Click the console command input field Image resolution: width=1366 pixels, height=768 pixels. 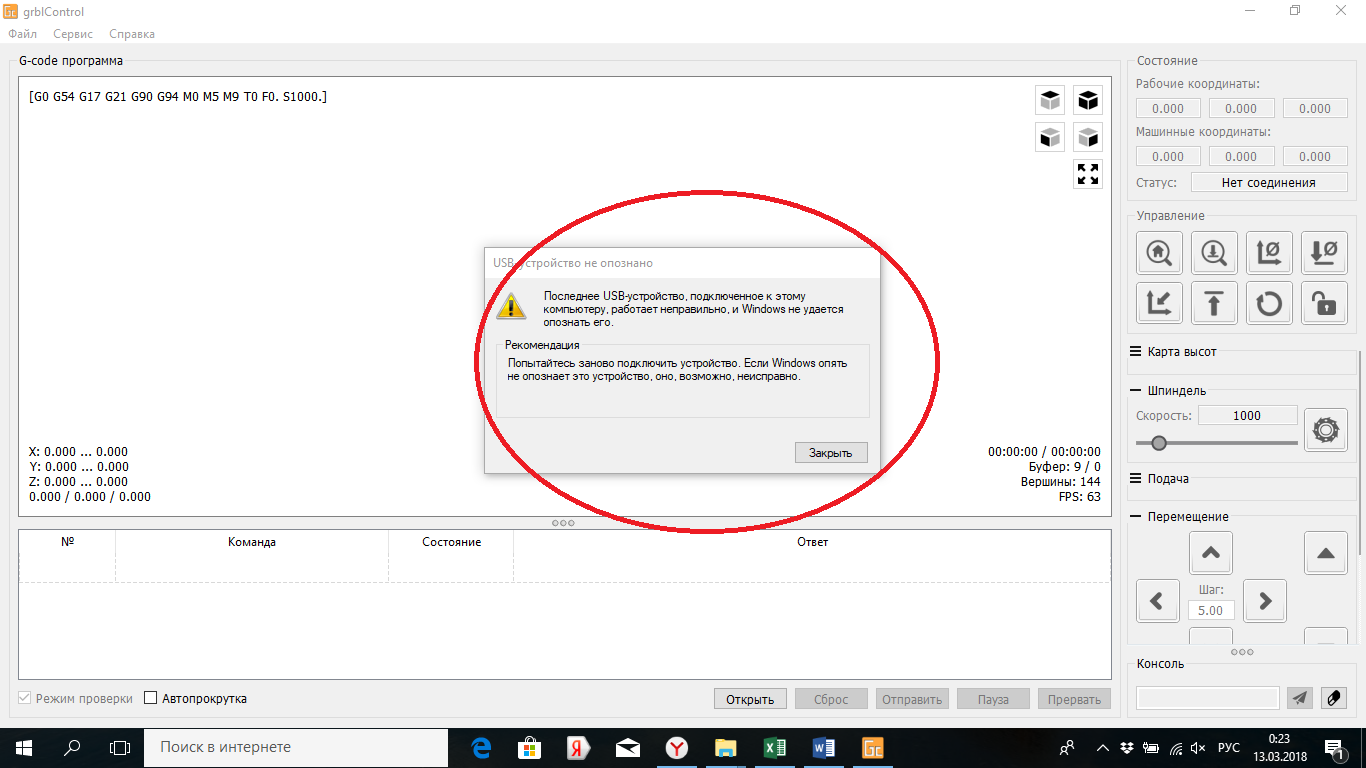pyautogui.click(x=1208, y=698)
